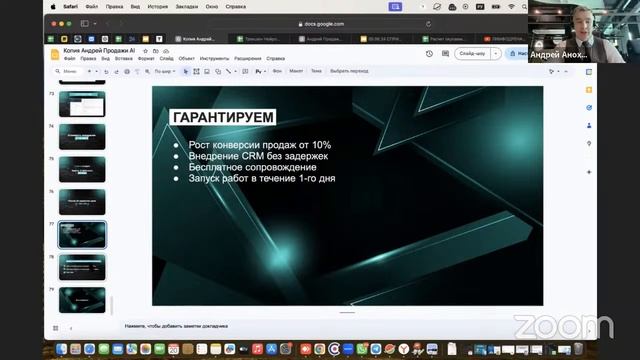Click the Тема theme button
This screenshot has width=640, height=360.
click(316, 71)
